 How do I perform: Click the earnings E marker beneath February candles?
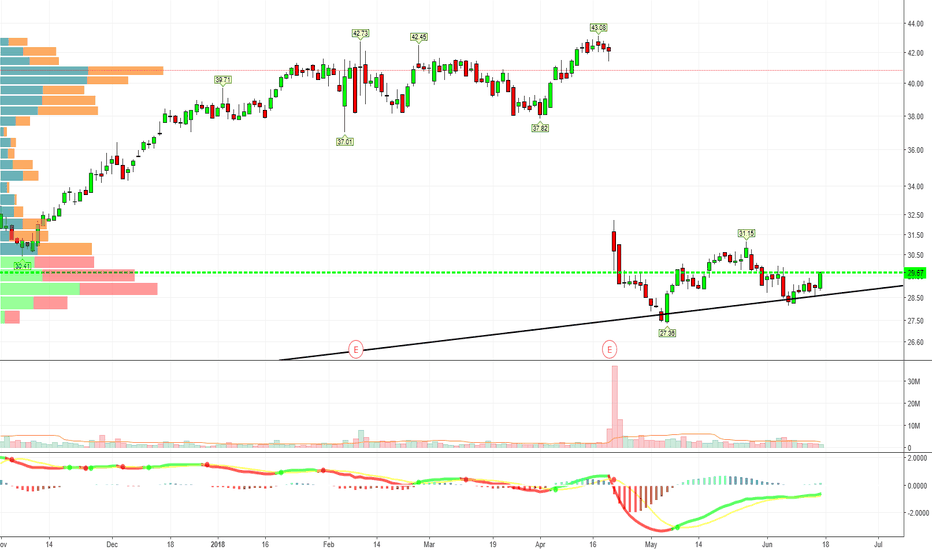(355, 349)
